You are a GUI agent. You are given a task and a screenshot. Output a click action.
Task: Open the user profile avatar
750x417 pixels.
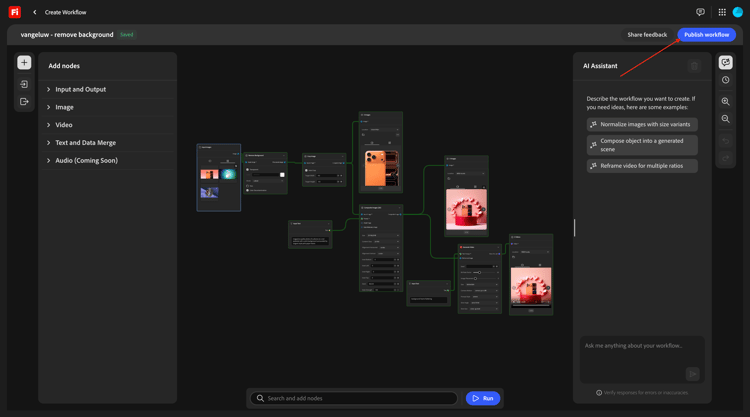click(x=738, y=12)
